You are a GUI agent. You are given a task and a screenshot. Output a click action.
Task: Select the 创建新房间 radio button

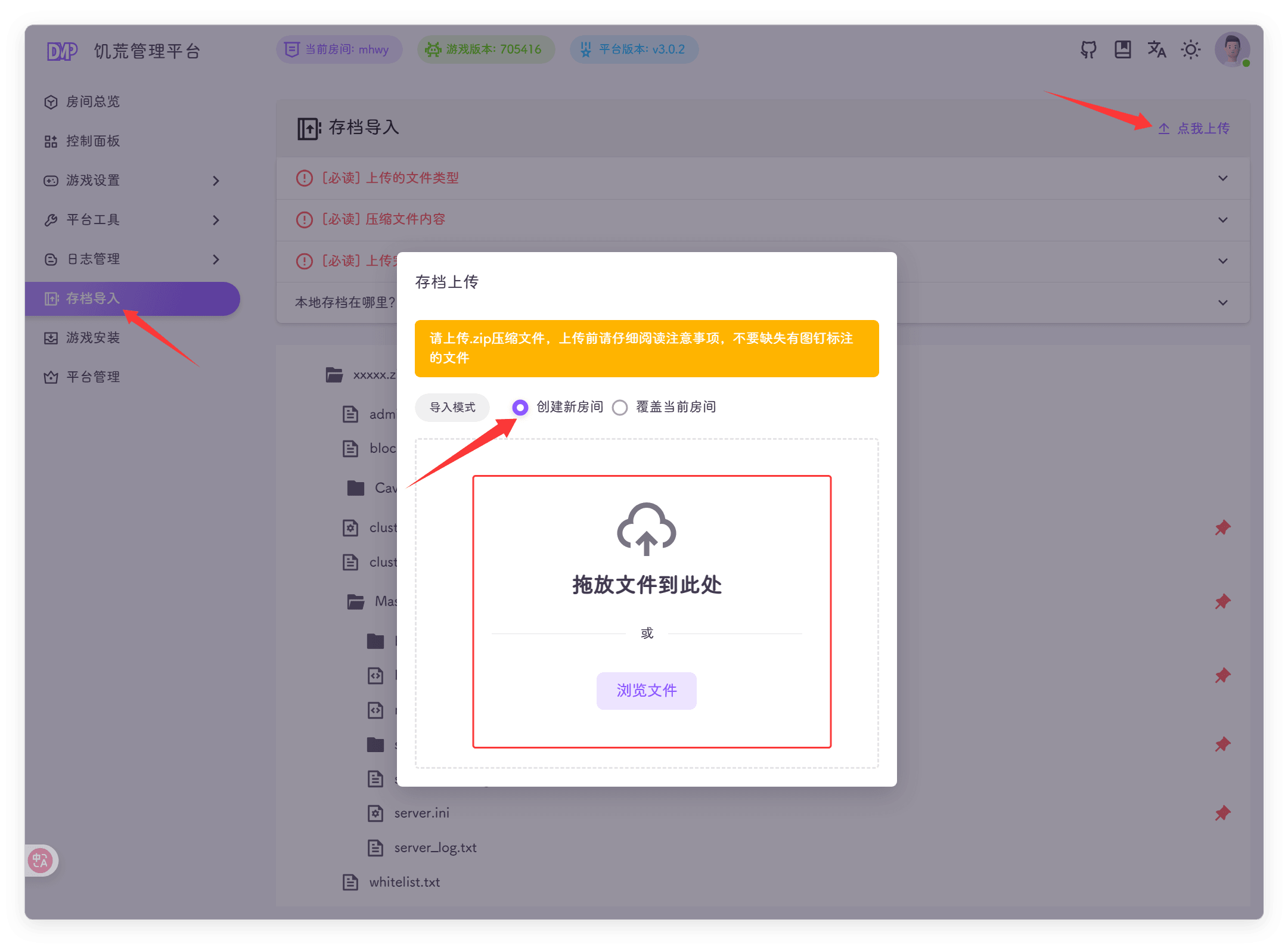pos(520,407)
